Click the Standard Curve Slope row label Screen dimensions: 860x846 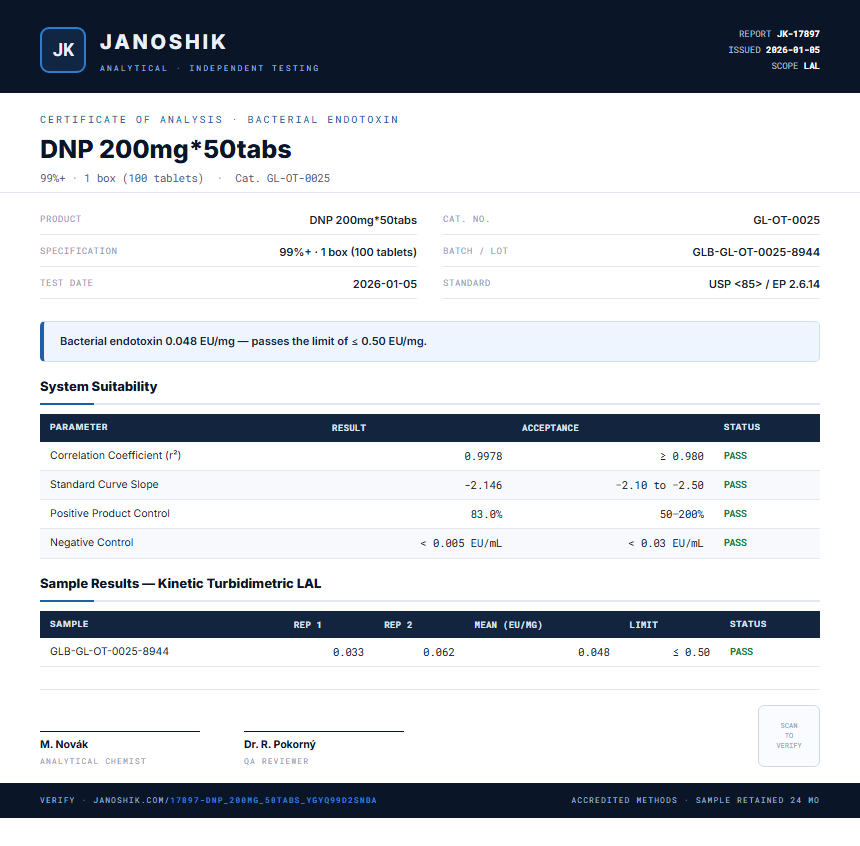click(104, 484)
